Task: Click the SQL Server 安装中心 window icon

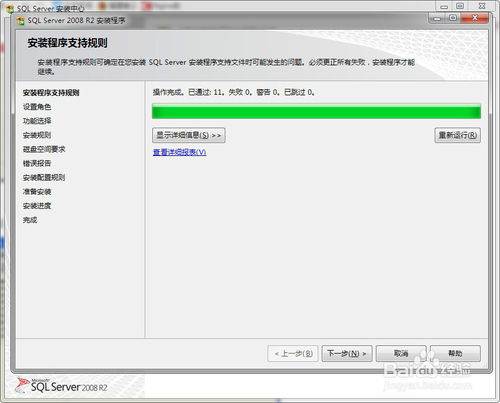Action: 10,8
